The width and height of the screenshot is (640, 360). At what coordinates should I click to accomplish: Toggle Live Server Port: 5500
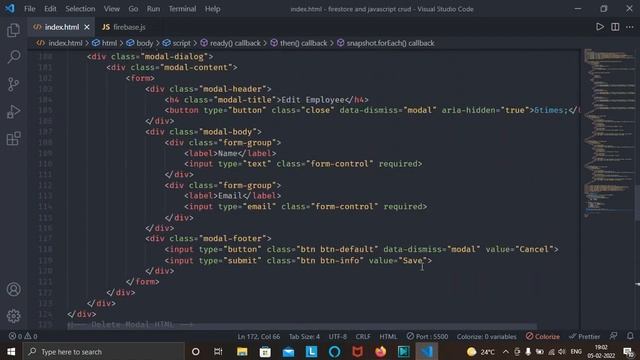point(427,336)
